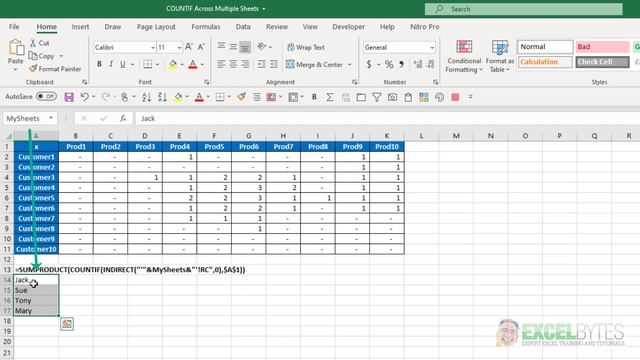Click the Orientation text angle icon
The height and width of the screenshot is (360, 640).
[x=262, y=47]
